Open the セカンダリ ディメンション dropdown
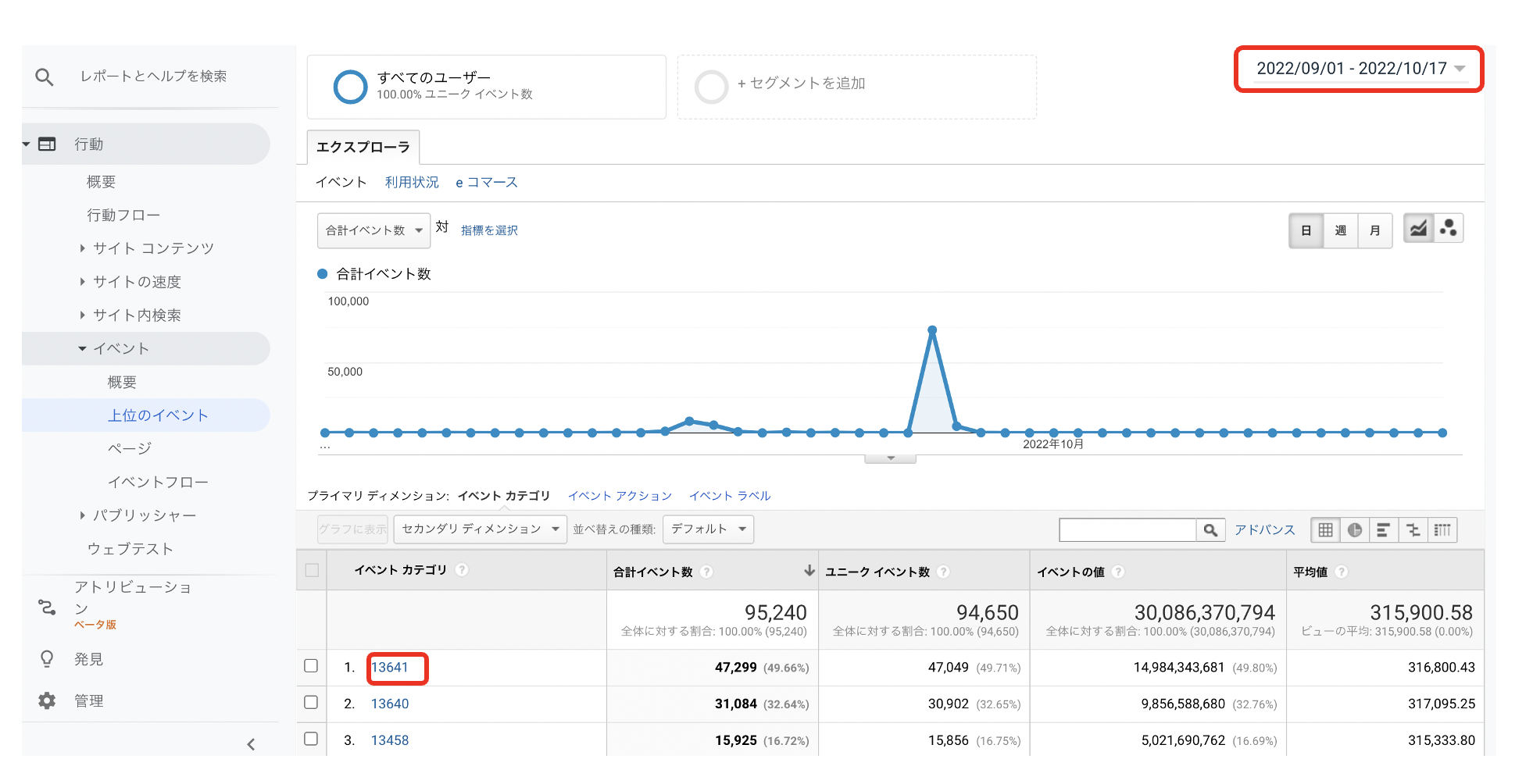Image resolution: width=1533 pixels, height=784 pixels. point(480,529)
